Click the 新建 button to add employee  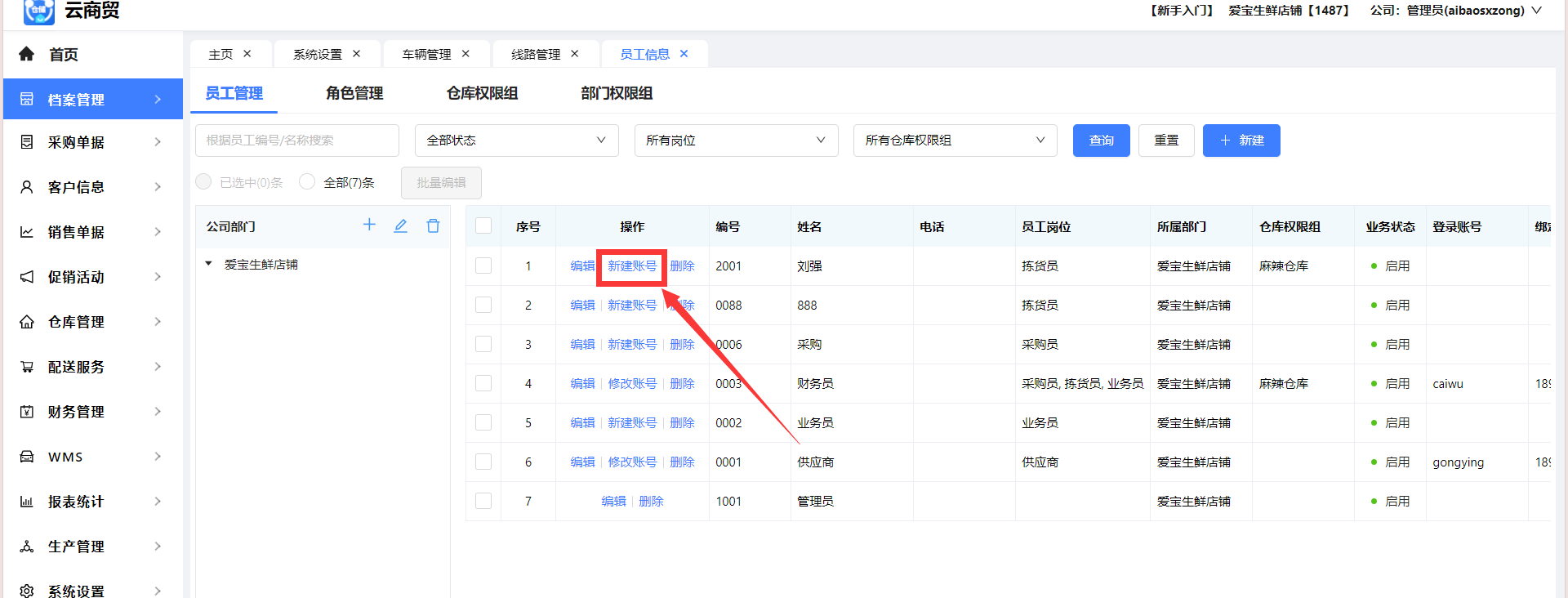pos(1241,141)
